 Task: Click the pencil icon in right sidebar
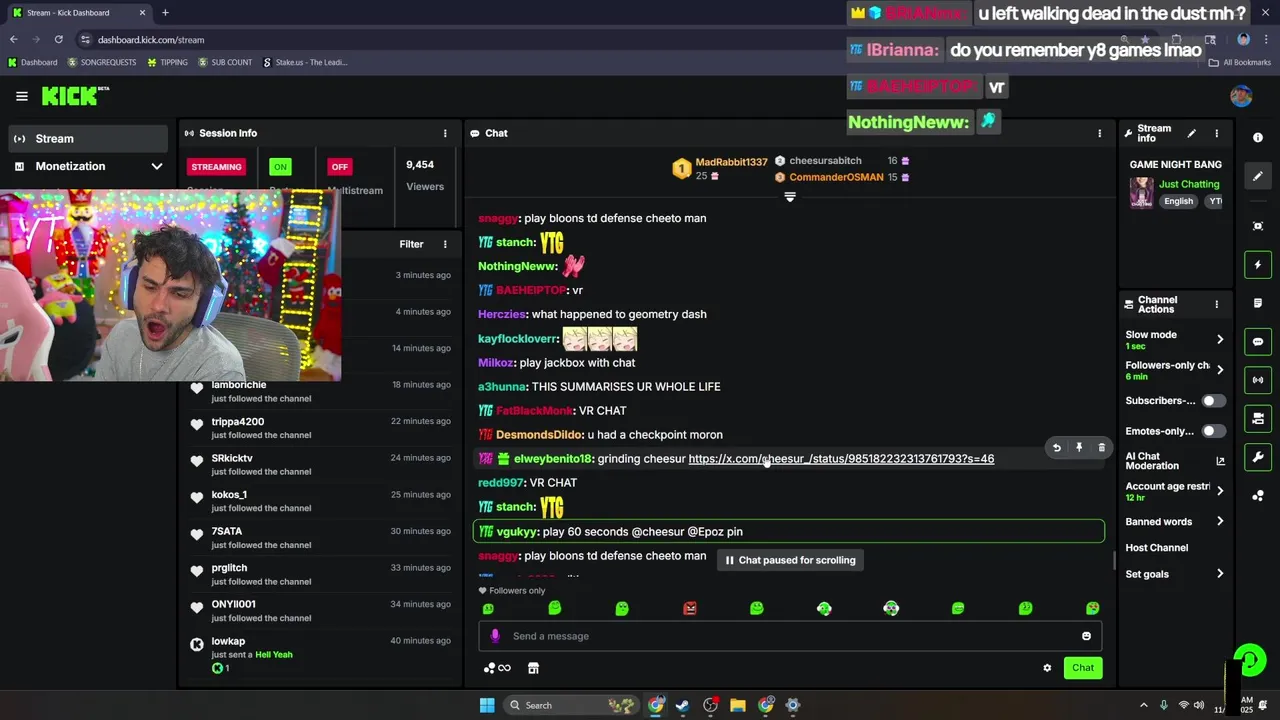[1258, 176]
